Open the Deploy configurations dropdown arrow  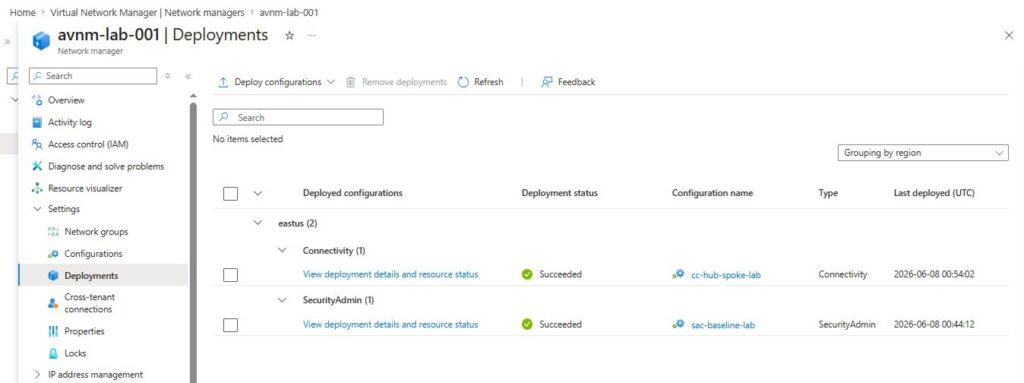[330, 82]
